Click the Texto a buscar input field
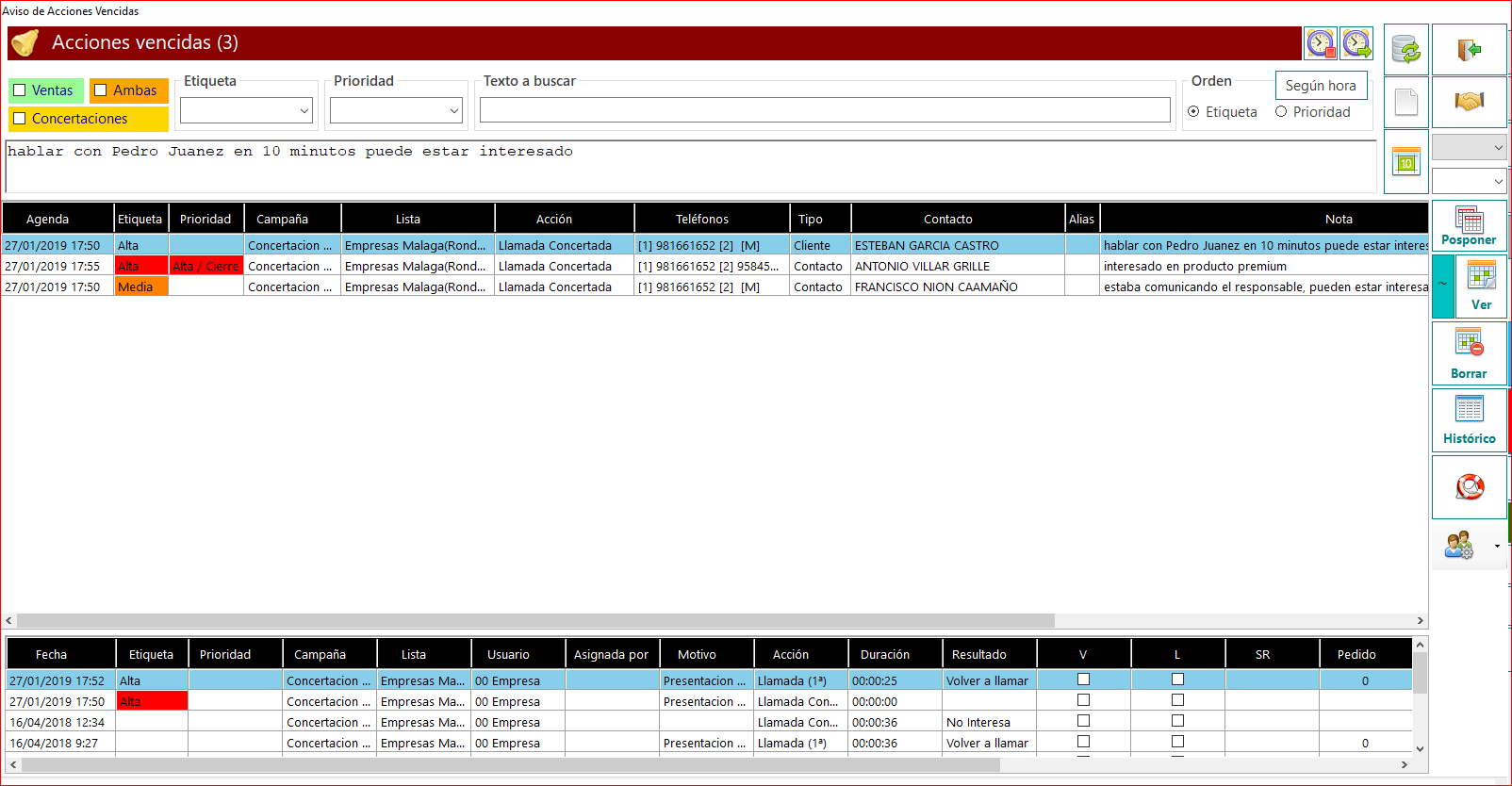This screenshot has width=1512, height=786. (825, 110)
